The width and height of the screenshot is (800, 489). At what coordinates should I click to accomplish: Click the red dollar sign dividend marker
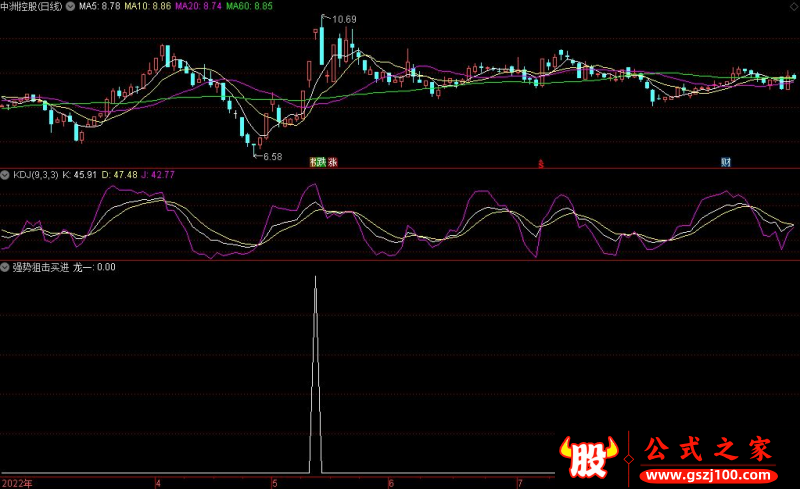[541, 162]
